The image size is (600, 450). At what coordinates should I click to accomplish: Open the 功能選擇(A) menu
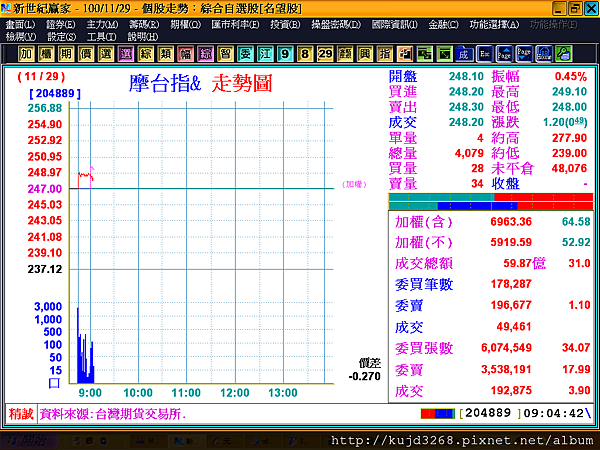494,25
